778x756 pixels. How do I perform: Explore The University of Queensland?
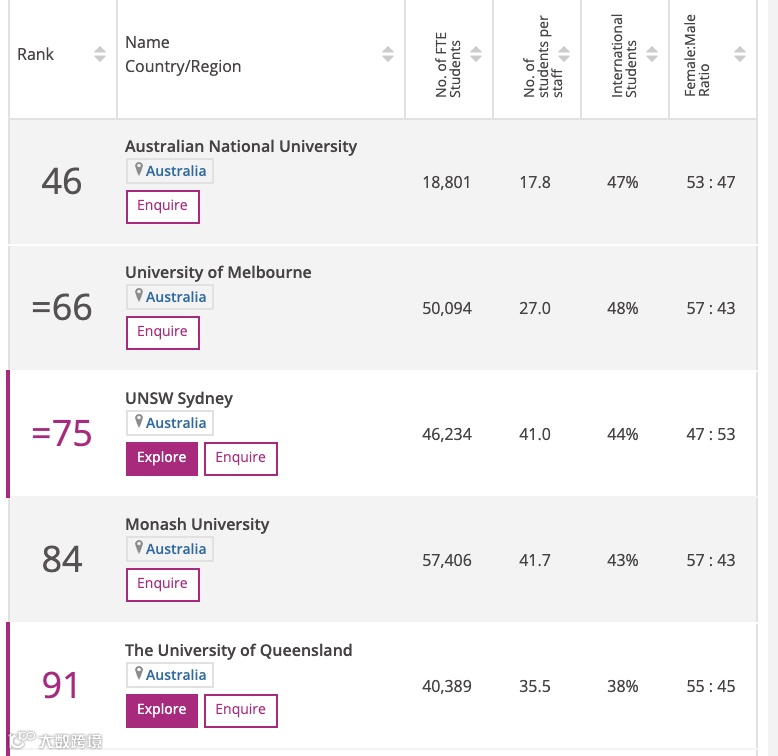(162, 710)
